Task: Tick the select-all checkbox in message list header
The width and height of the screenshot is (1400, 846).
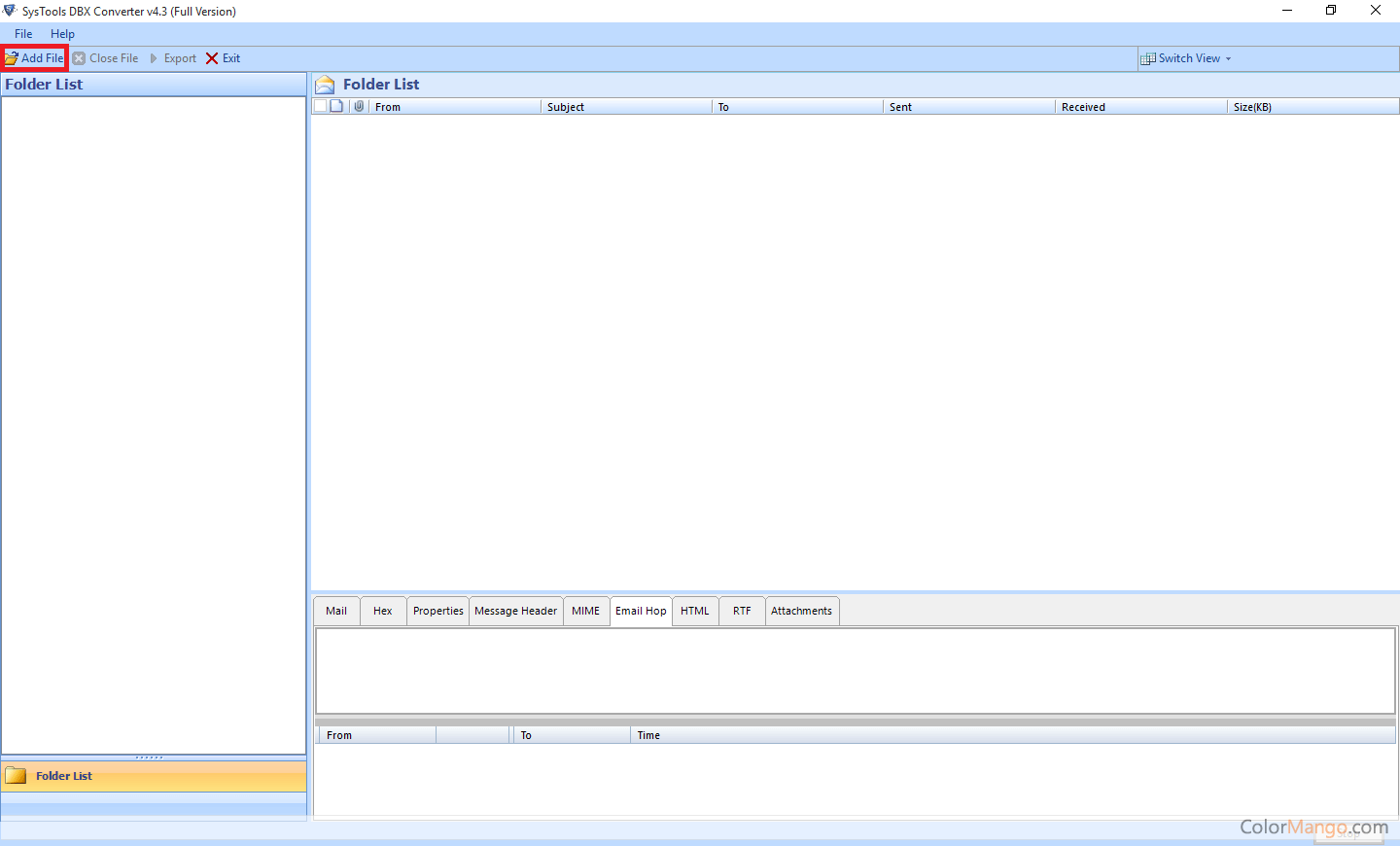Action: coord(320,106)
